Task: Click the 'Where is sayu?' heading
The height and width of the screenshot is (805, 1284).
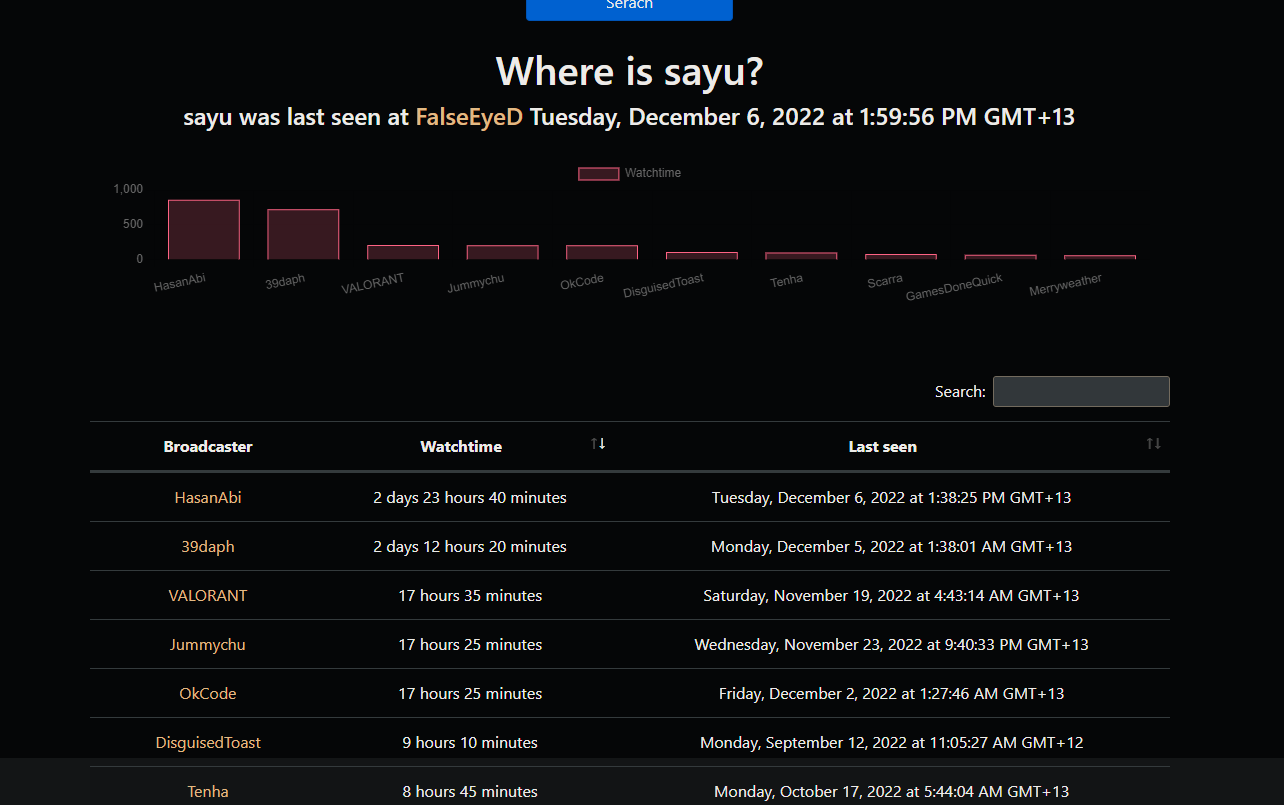Action: coord(630,72)
